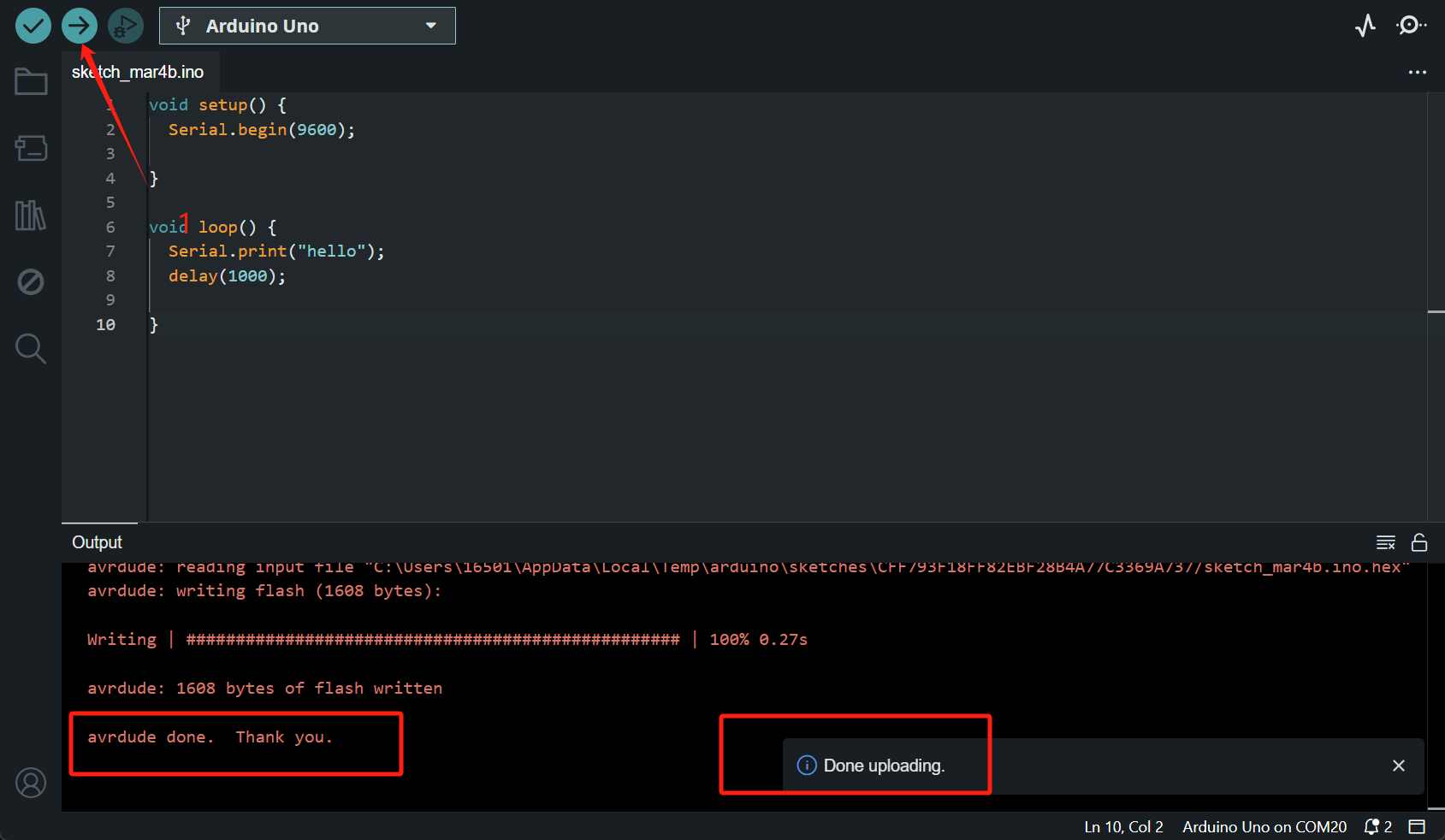
Task: Click the 'avrdude done. Thank you.' output text
Action: coord(210,737)
